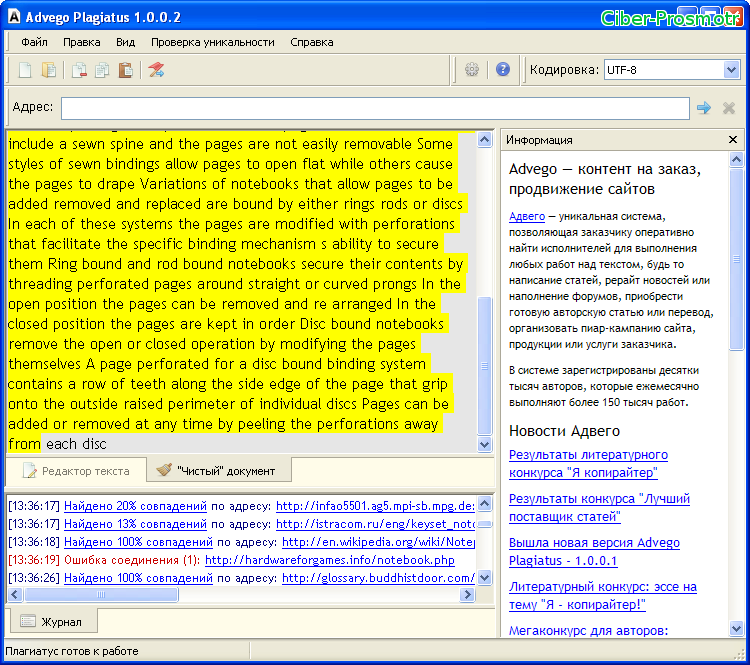
Task: Switch to the "Чистый" документ tab
Action: (219, 471)
